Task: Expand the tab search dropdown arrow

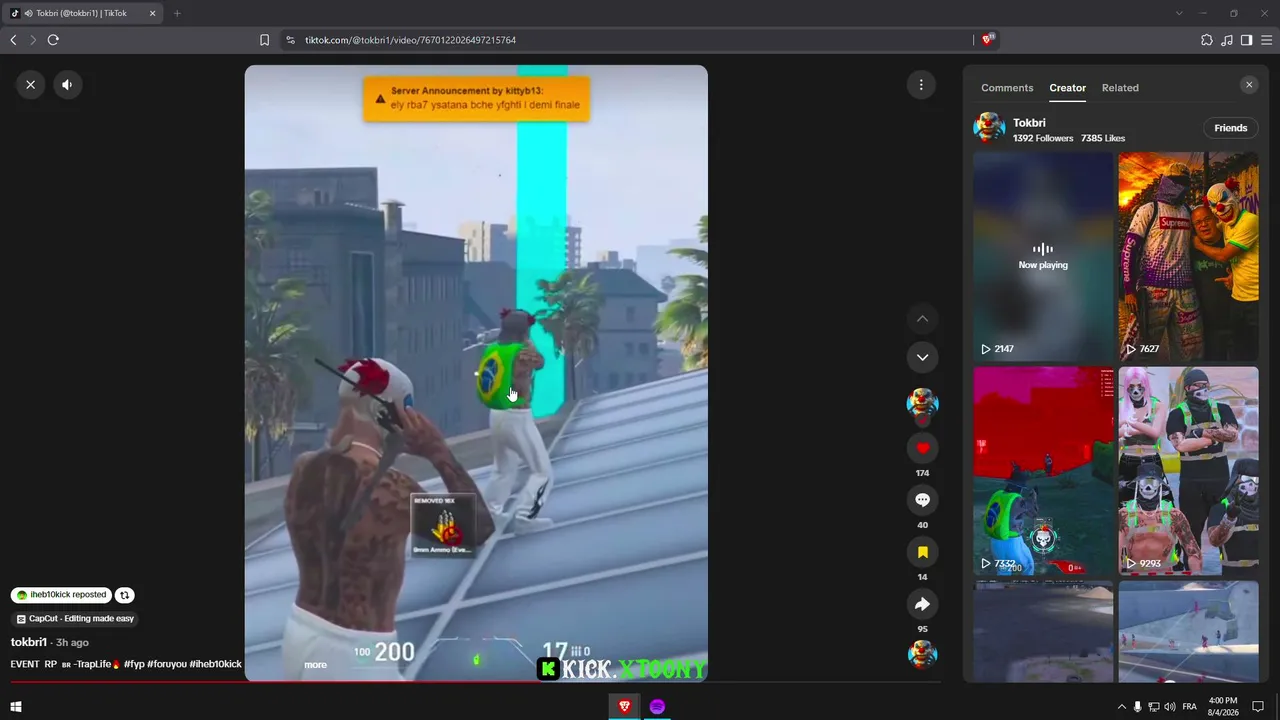Action: [1179, 13]
